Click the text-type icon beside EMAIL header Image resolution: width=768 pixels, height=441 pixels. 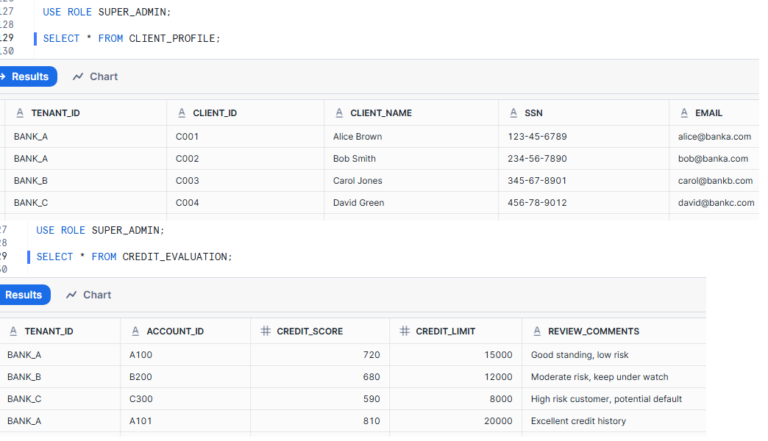(683, 113)
